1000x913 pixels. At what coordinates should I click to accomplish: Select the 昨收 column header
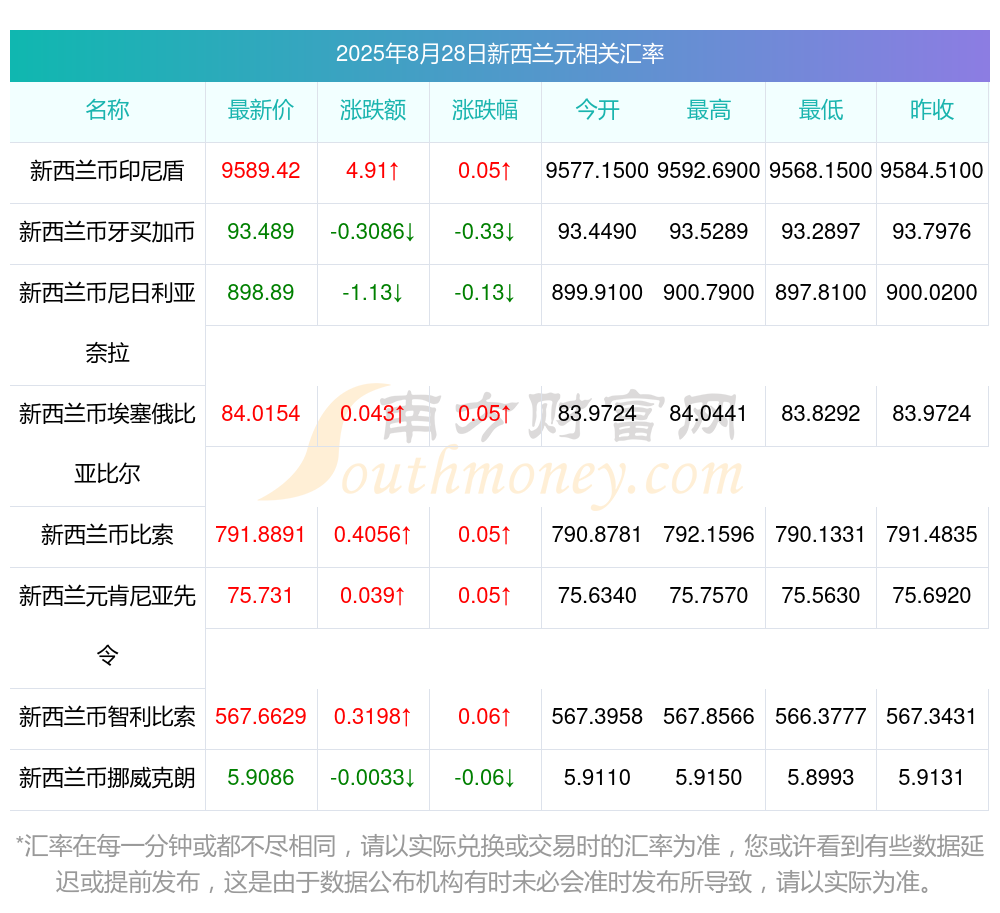point(932,110)
